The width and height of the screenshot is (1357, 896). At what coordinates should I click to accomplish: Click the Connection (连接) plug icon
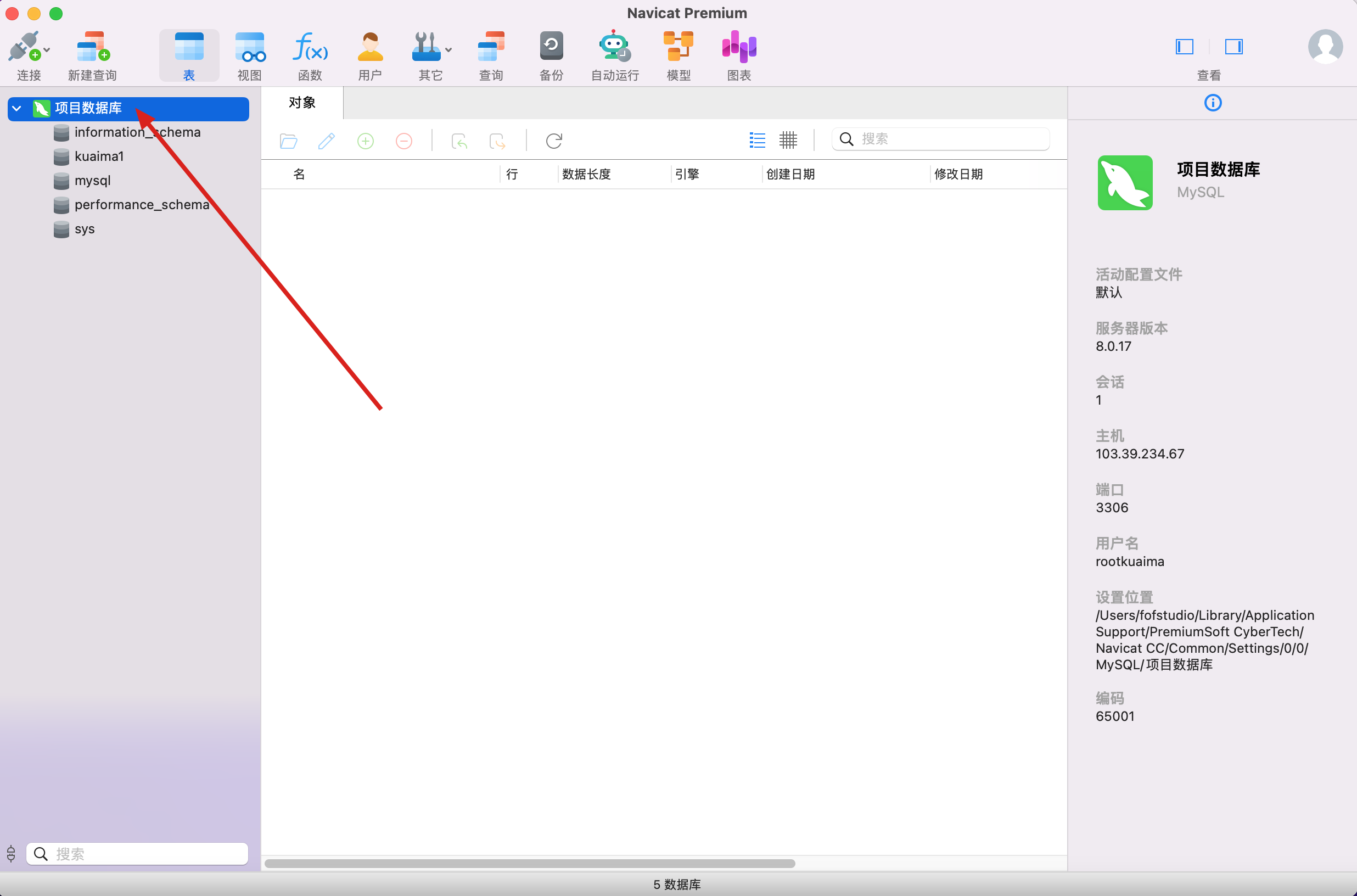point(24,46)
